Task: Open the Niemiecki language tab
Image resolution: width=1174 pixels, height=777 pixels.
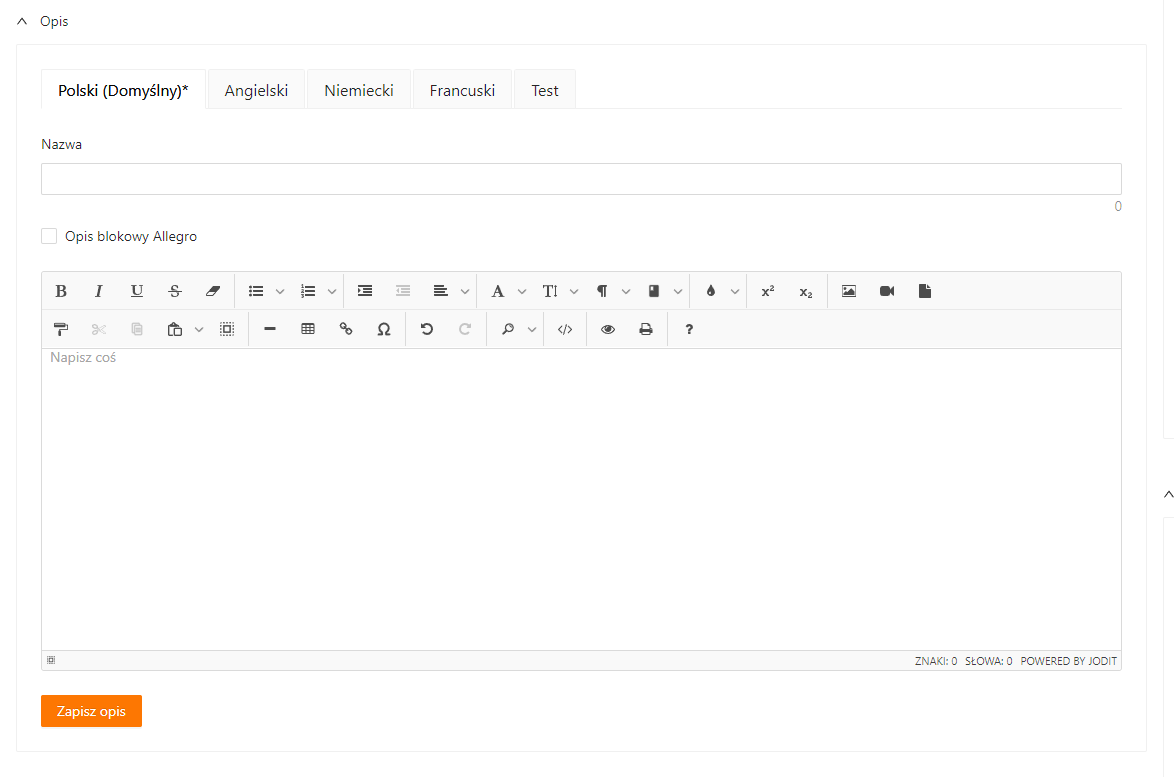Action: tap(359, 90)
